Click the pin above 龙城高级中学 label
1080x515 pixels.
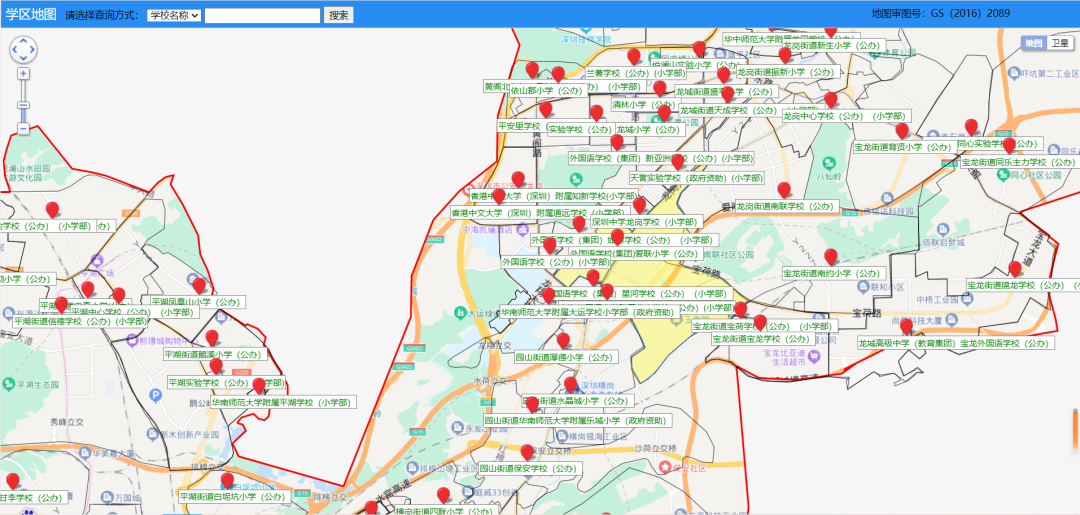[x=907, y=326]
